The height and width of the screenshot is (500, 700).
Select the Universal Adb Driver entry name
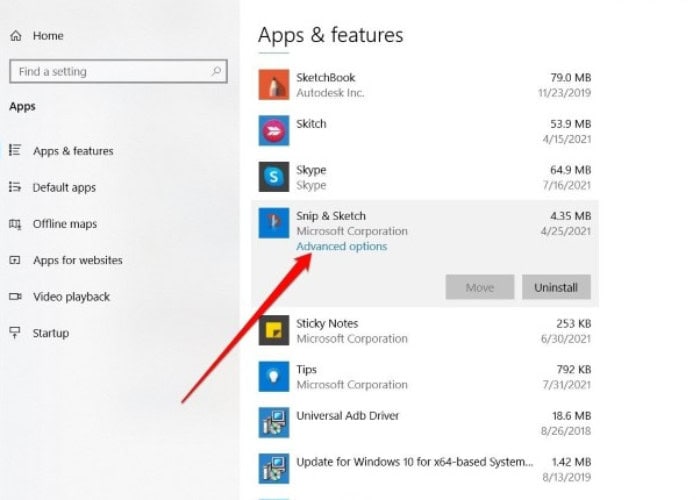(x=348, y=416)
